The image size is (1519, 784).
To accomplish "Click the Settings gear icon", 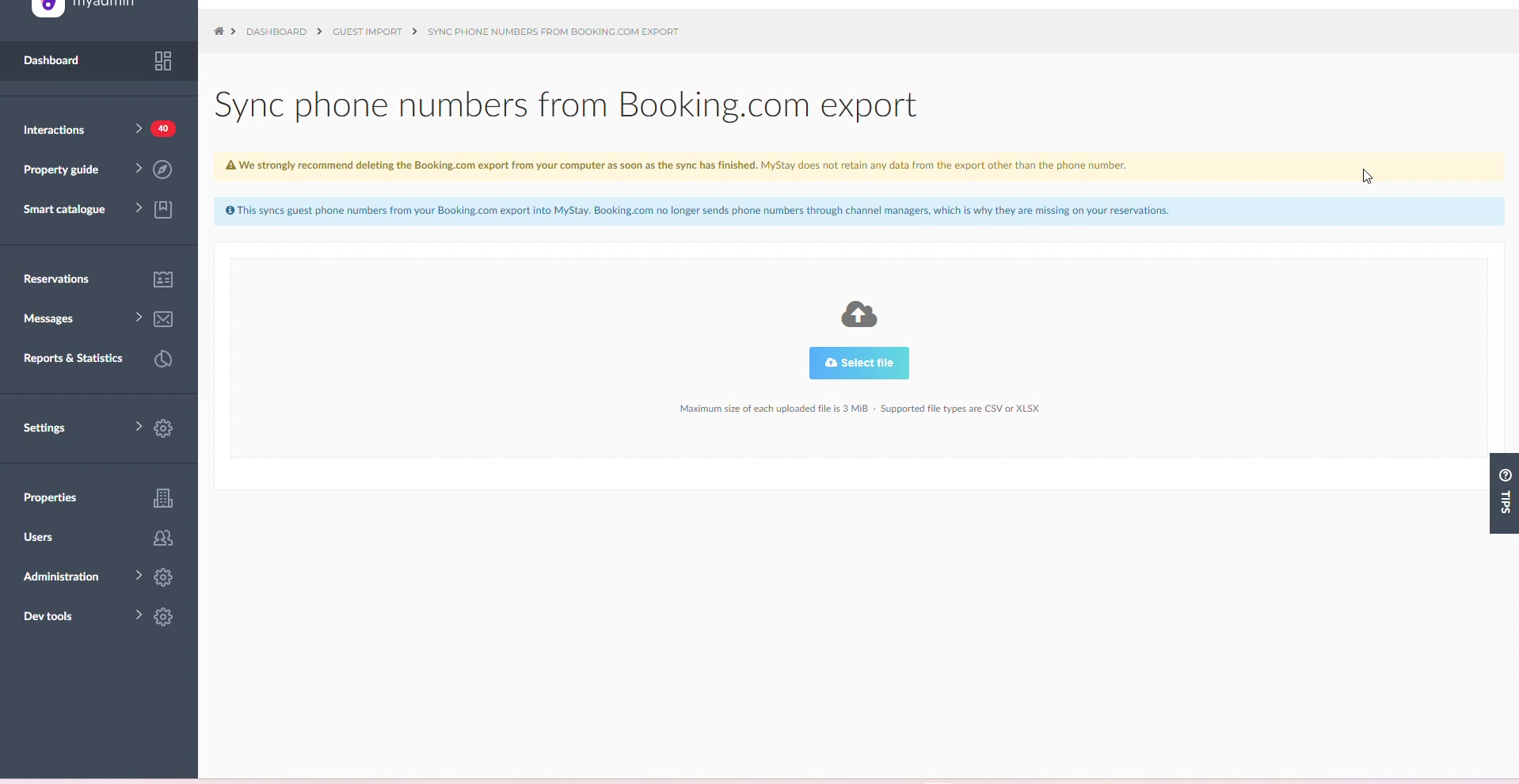I will point(163,428).
